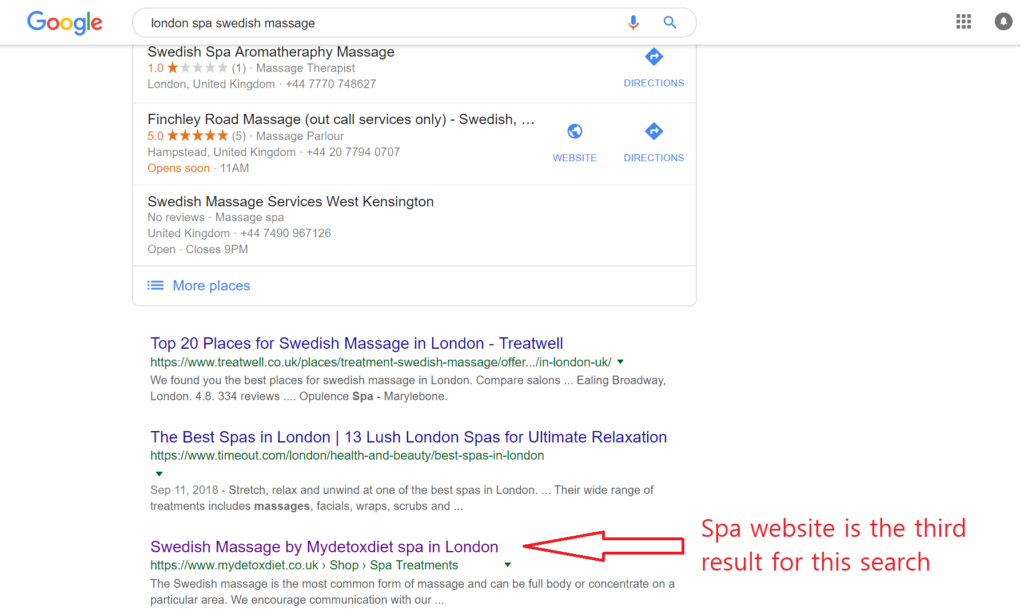Screen dimensions: 1024x610
Task: Click phone number +44 7490 967126
Action: coord(285,233)
